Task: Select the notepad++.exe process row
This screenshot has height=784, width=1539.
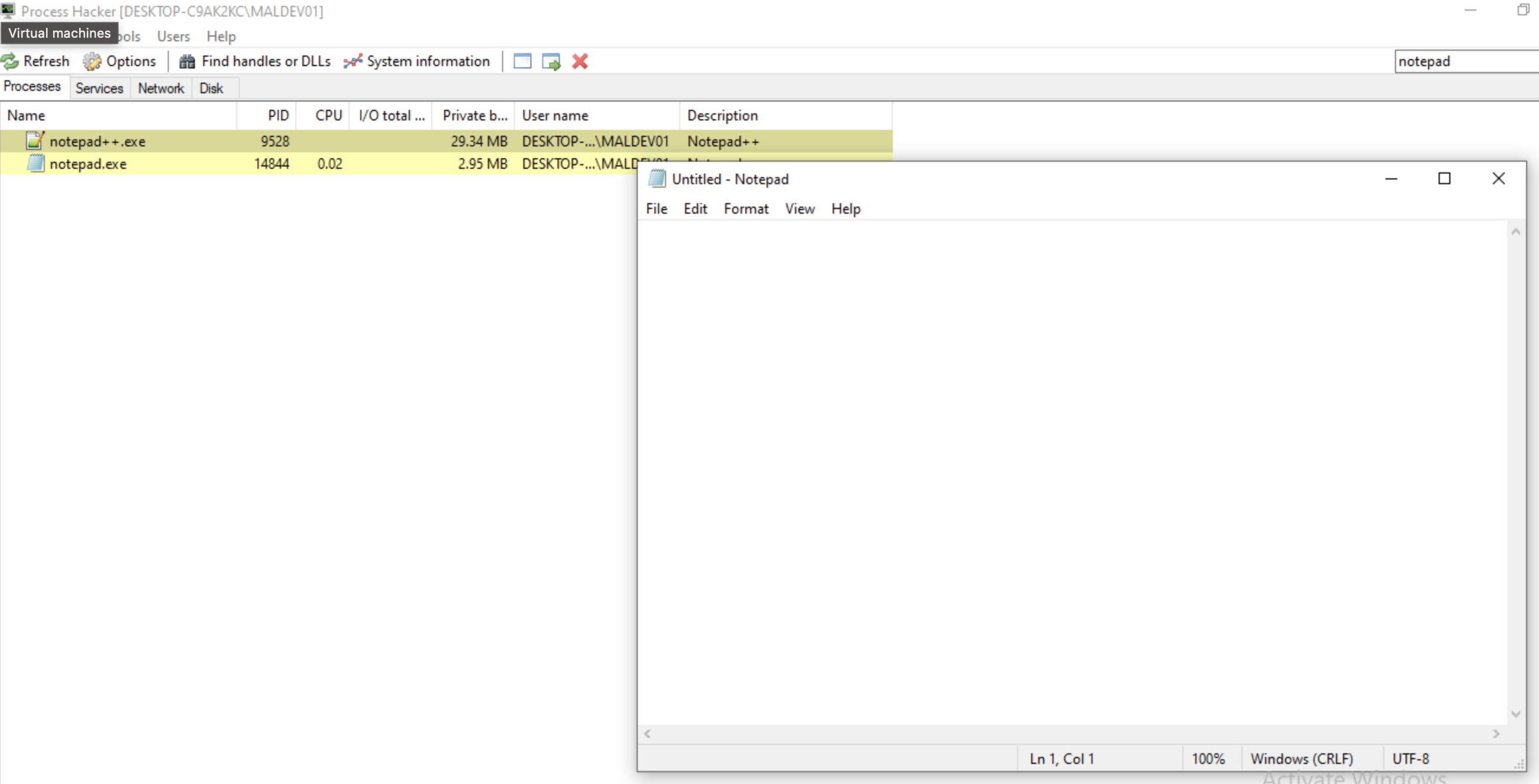Action: (x=98, y=142)
